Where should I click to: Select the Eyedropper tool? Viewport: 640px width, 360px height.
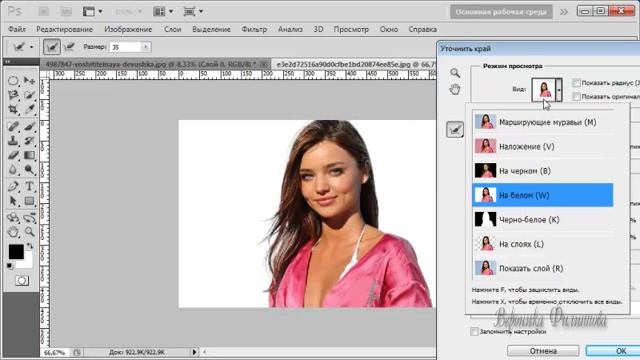point(29,109)
